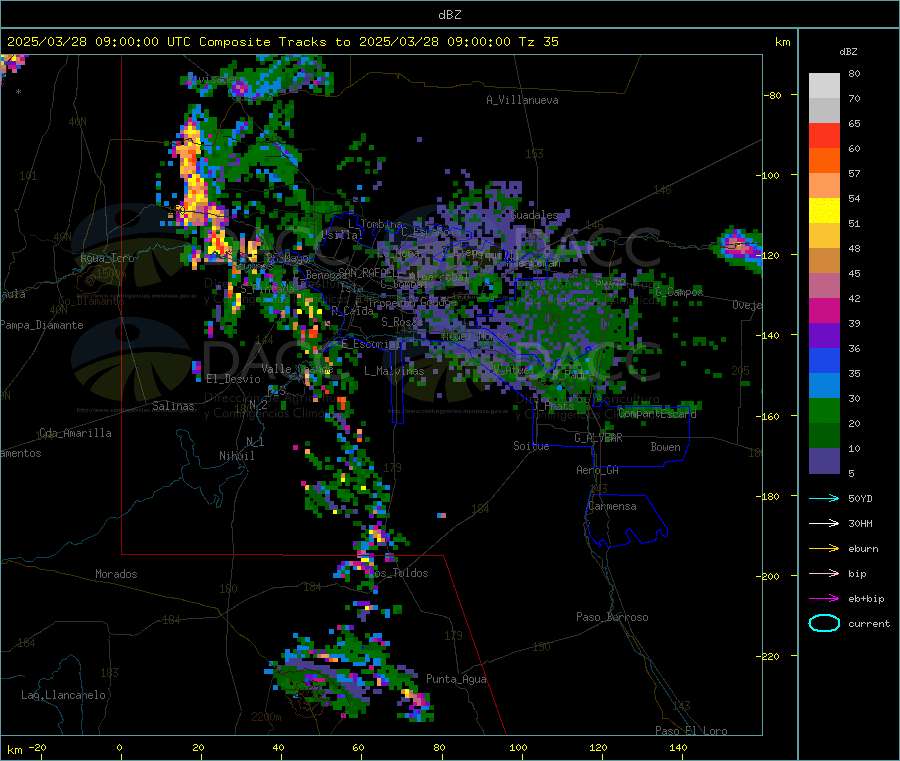This screenshot has width=900, height=761.
Task: Click the 'Nihuil' map label
Action: [x=236, y=456]
